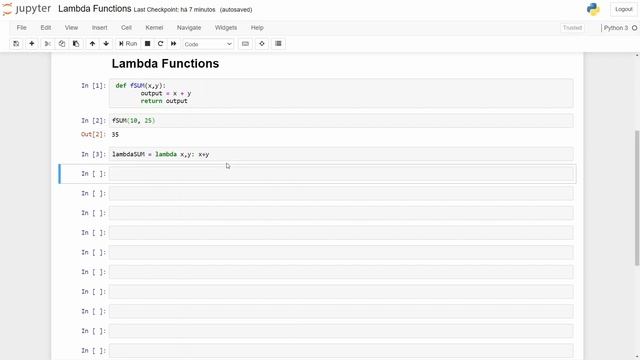The width and height of the screenshot is (640, 360).
Task: Open the Insert menu
Action: tap(100, 28)
